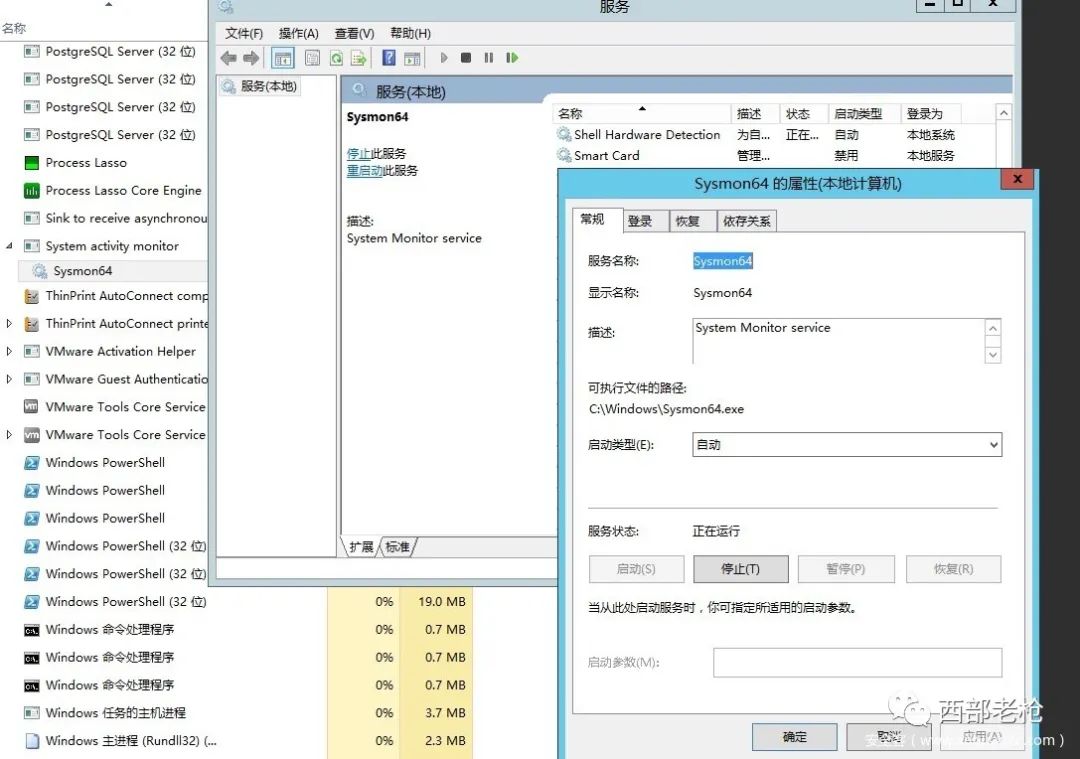Switch to 扩展 view tab
This screenshot has width=1080, height=759.
361,547
